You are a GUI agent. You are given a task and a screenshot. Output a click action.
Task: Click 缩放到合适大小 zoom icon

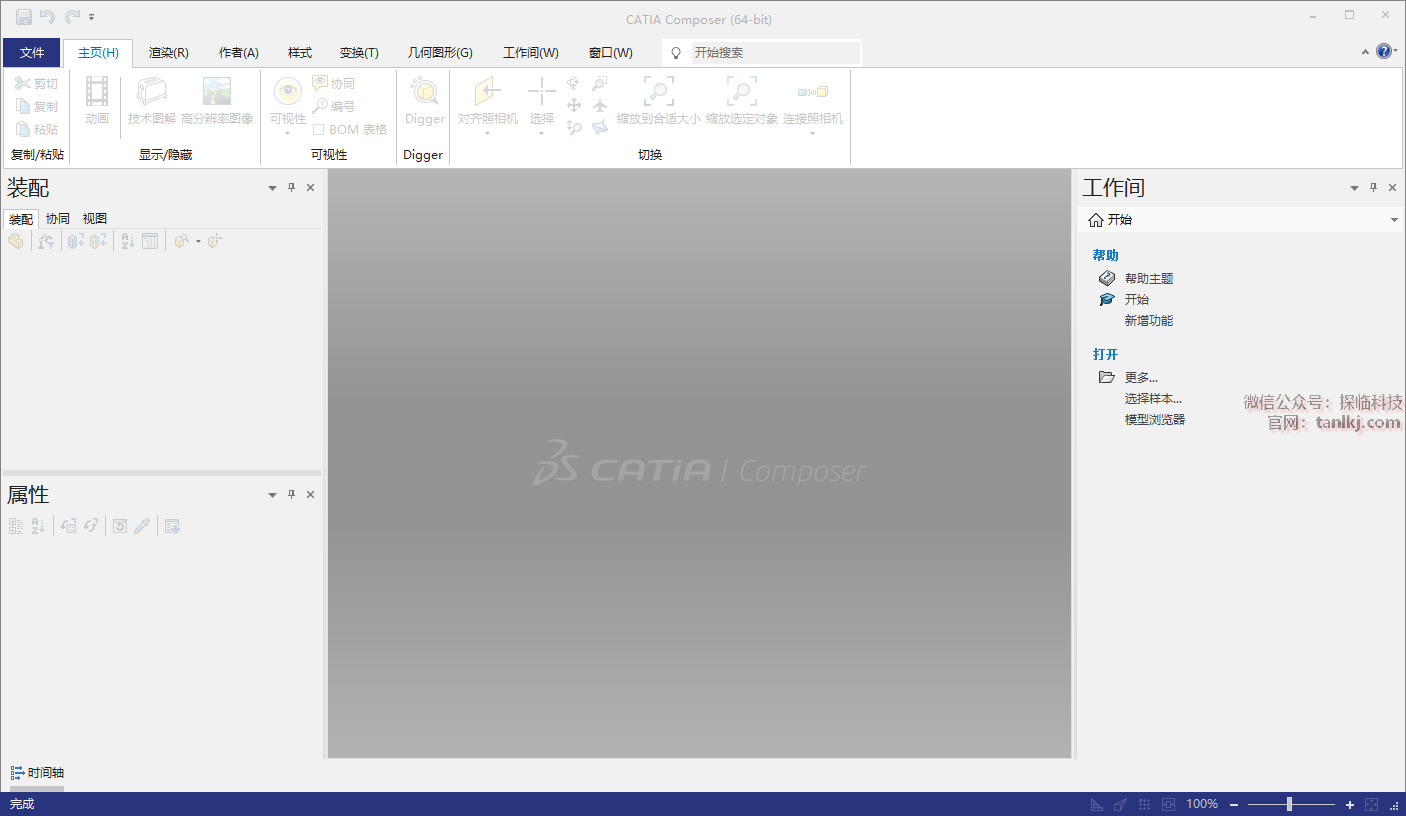(658, 93)
